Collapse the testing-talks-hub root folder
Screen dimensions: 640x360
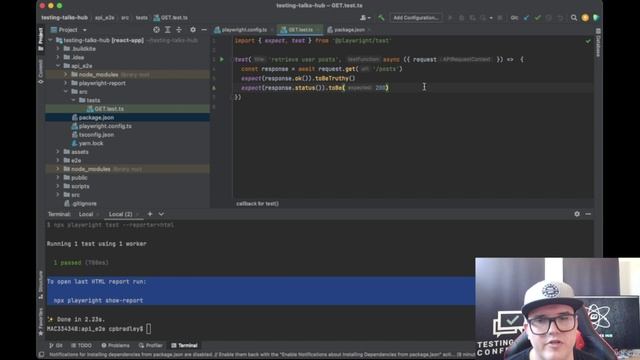(x=50, y=40)
